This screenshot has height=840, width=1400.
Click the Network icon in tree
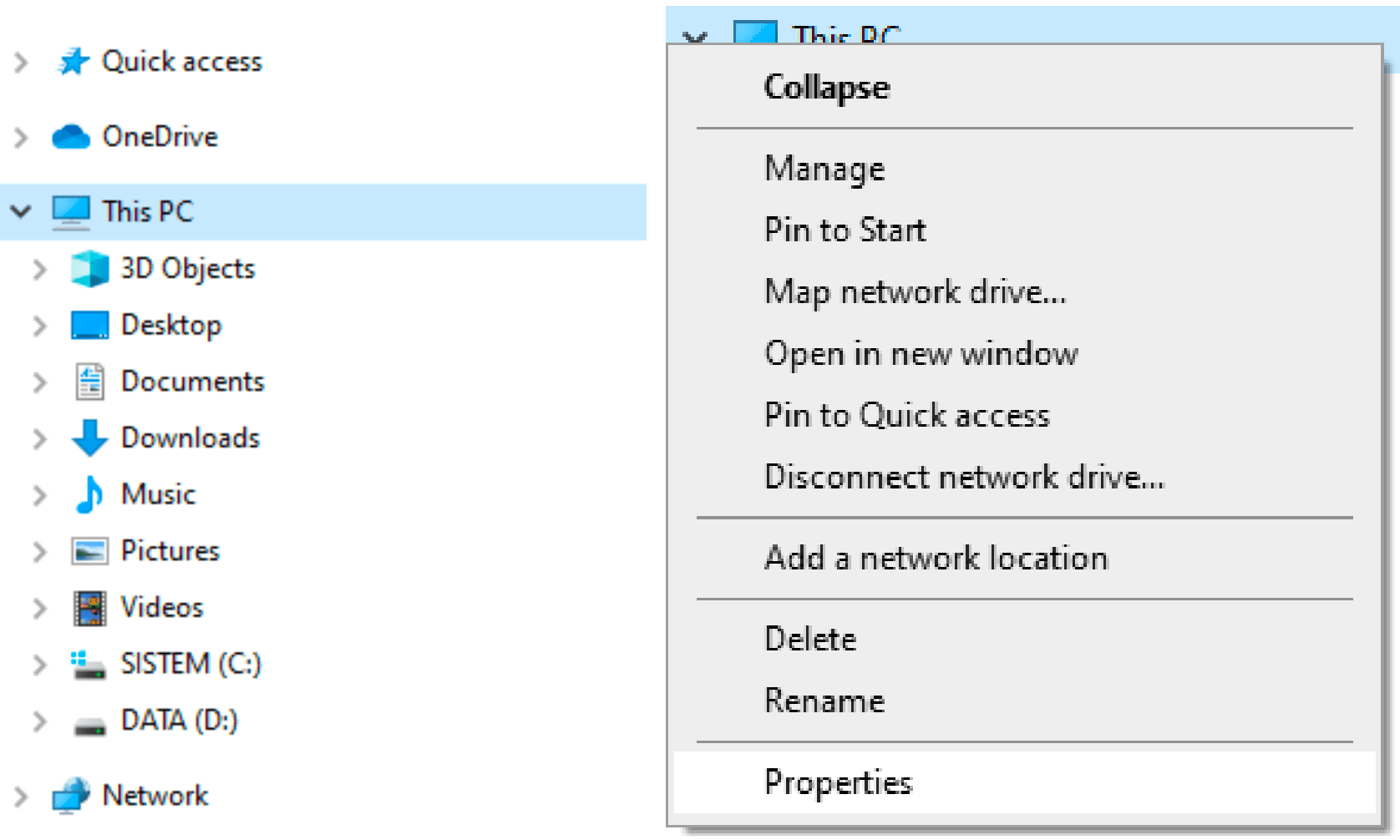71,796
